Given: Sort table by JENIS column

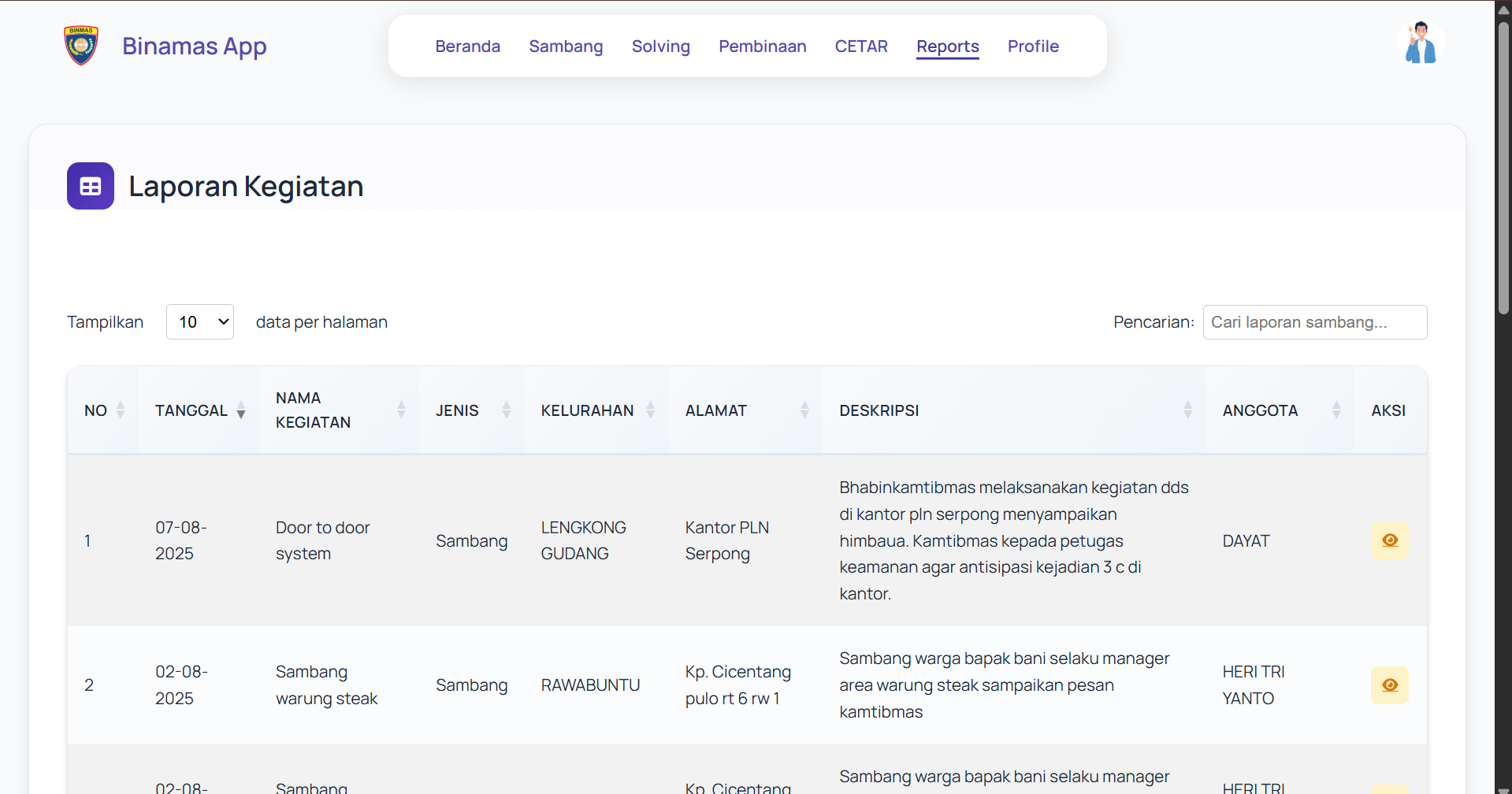Looking at the screenshot, I should 472,410.
